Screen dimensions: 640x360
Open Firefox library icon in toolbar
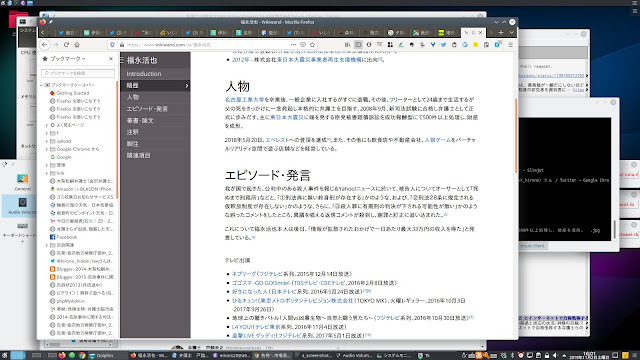coord(347,45)
